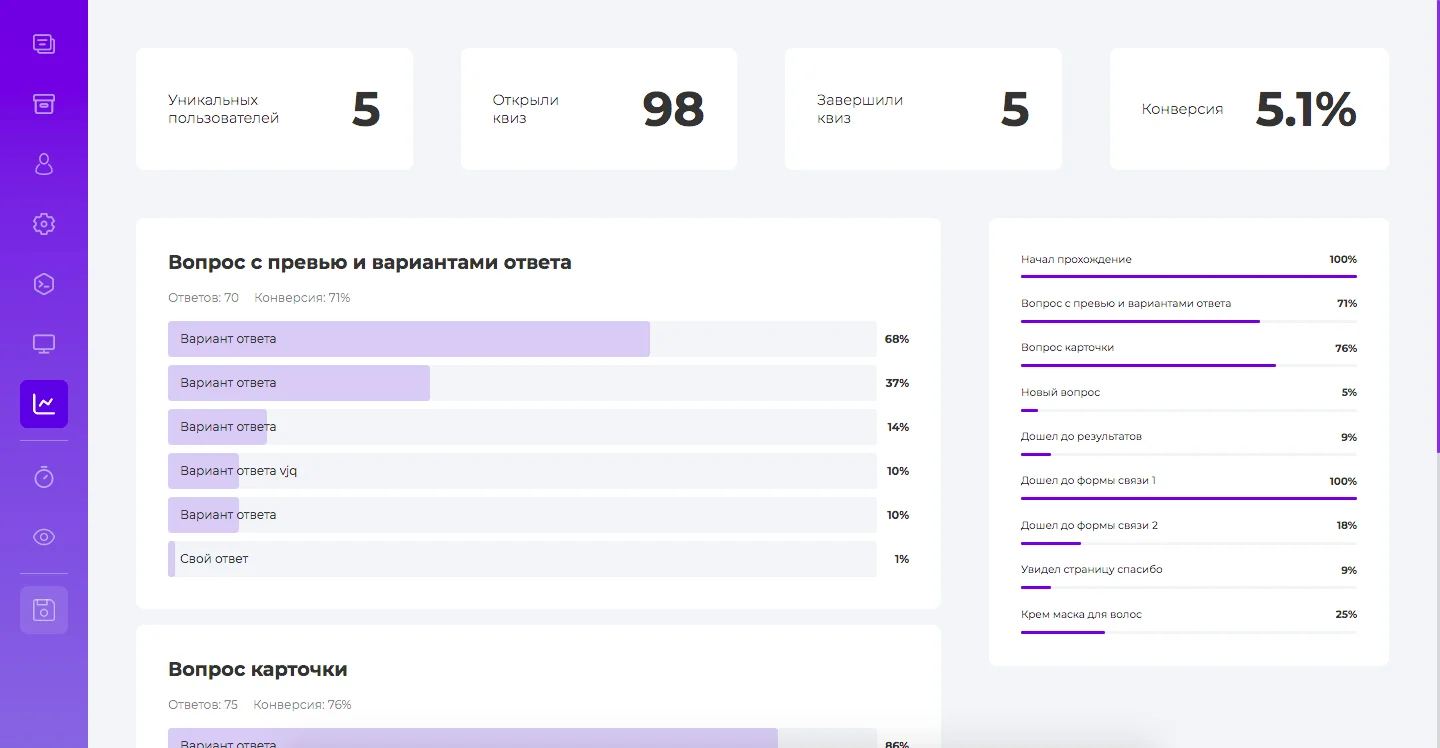Open settings gear icon in sidebar

(x=44, y=224)
